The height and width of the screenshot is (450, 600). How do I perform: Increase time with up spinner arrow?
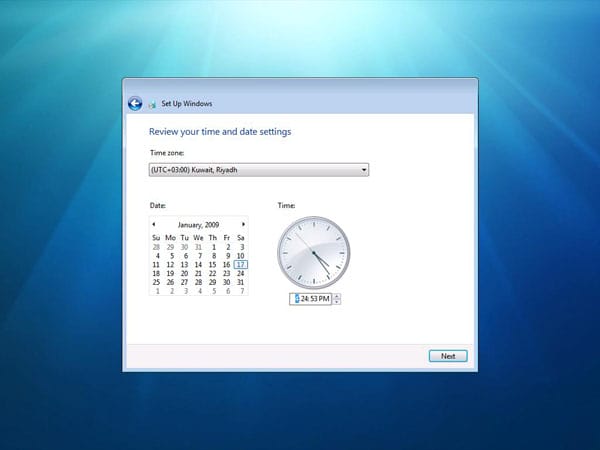point(338,296)
